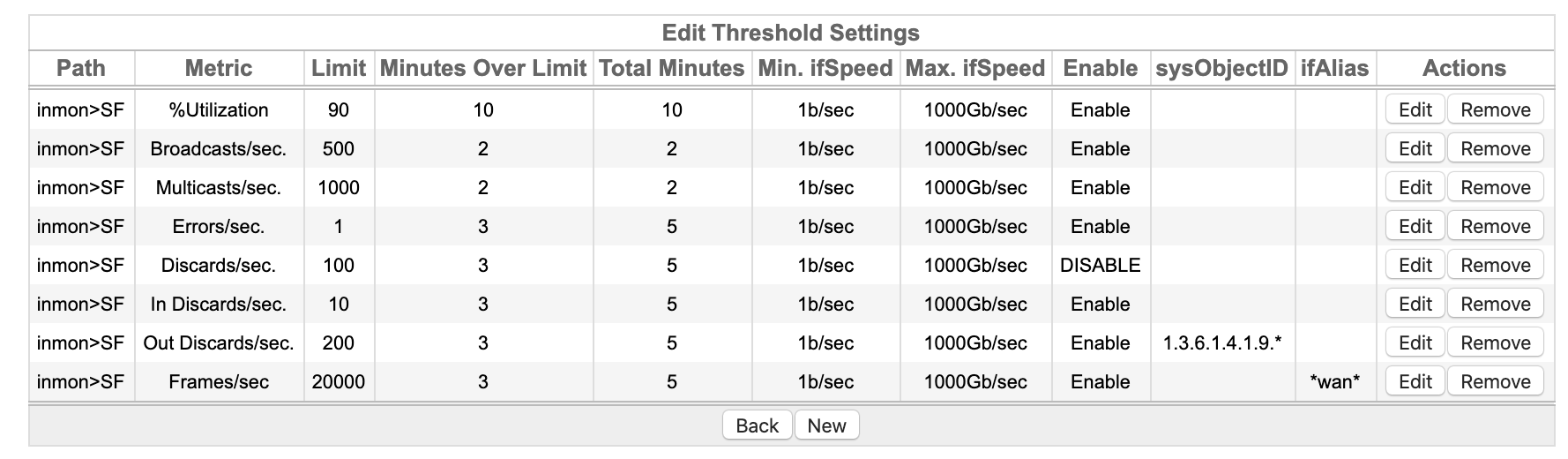Select the Metric column header
The image size is (1568, 459).
point(219,68)
